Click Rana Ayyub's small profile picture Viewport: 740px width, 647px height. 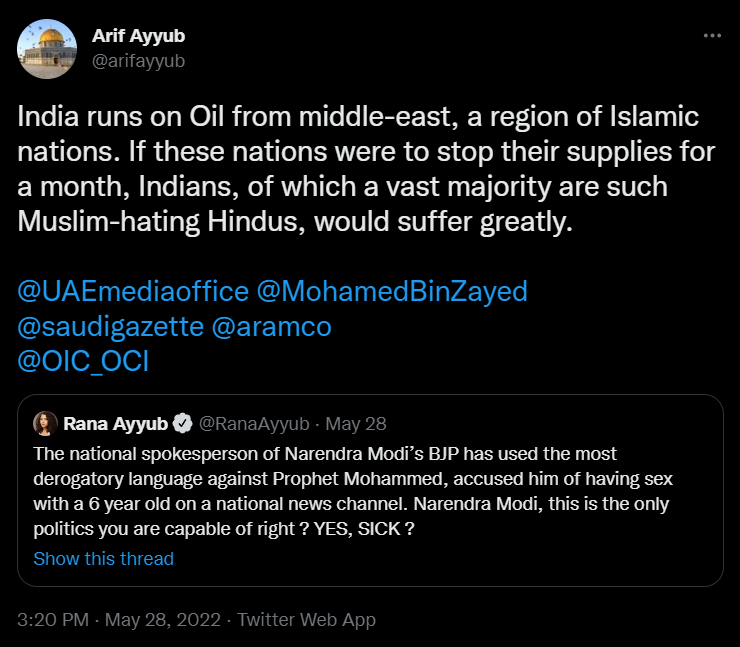click(46, 423)
